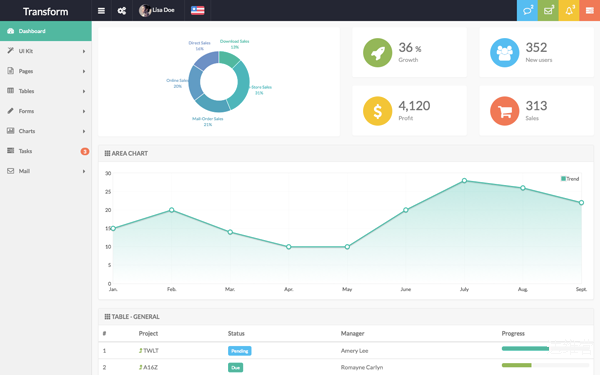Click the grid icon beside AREA CHART title

(x=108, y=153)
